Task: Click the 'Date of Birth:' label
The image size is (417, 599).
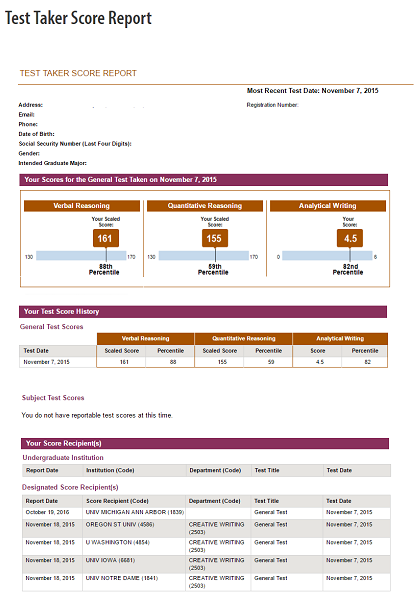Action: coord(36,134)
